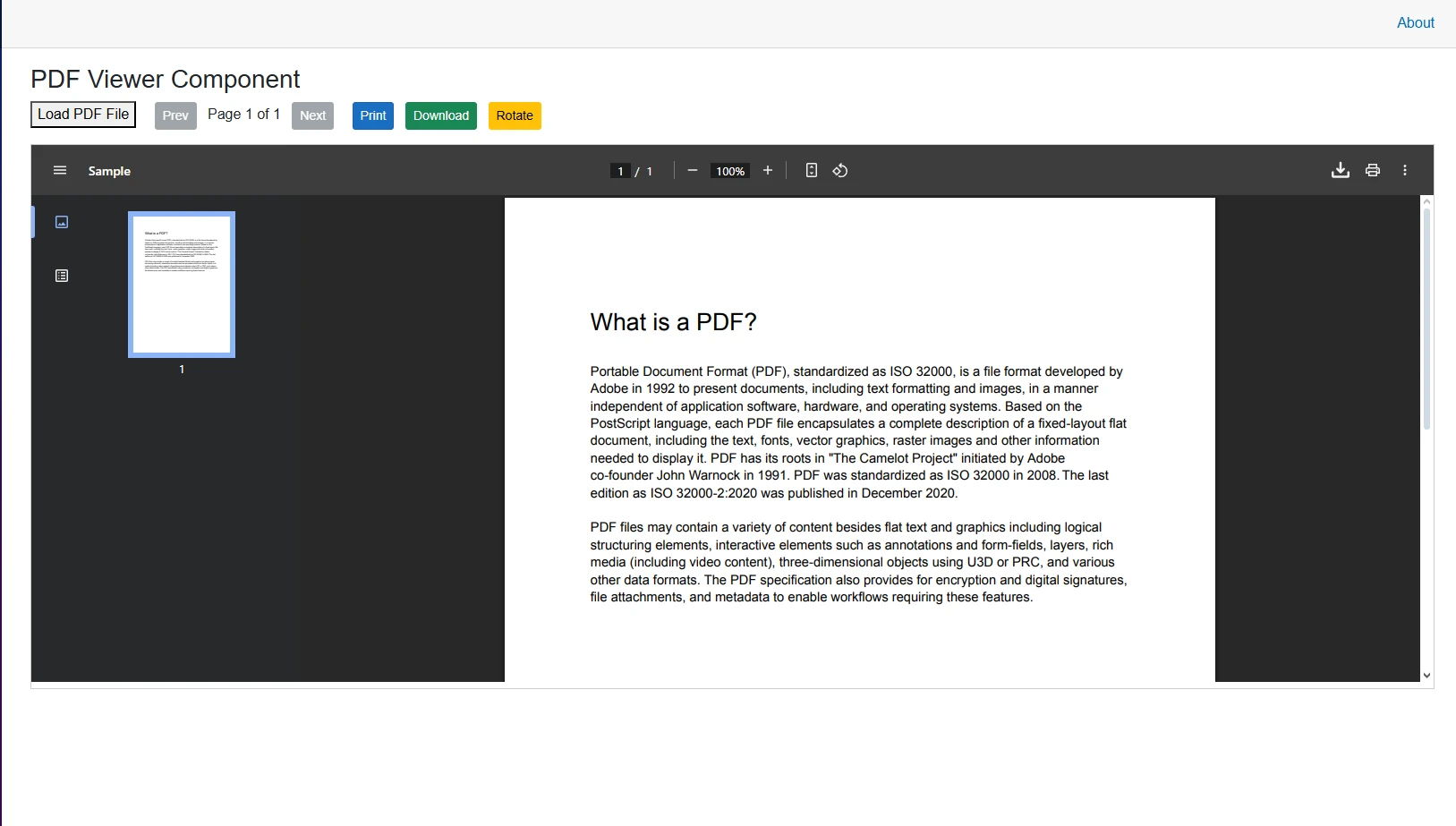Select the download icon in the dark toolbar

[x=1340, y=170]
